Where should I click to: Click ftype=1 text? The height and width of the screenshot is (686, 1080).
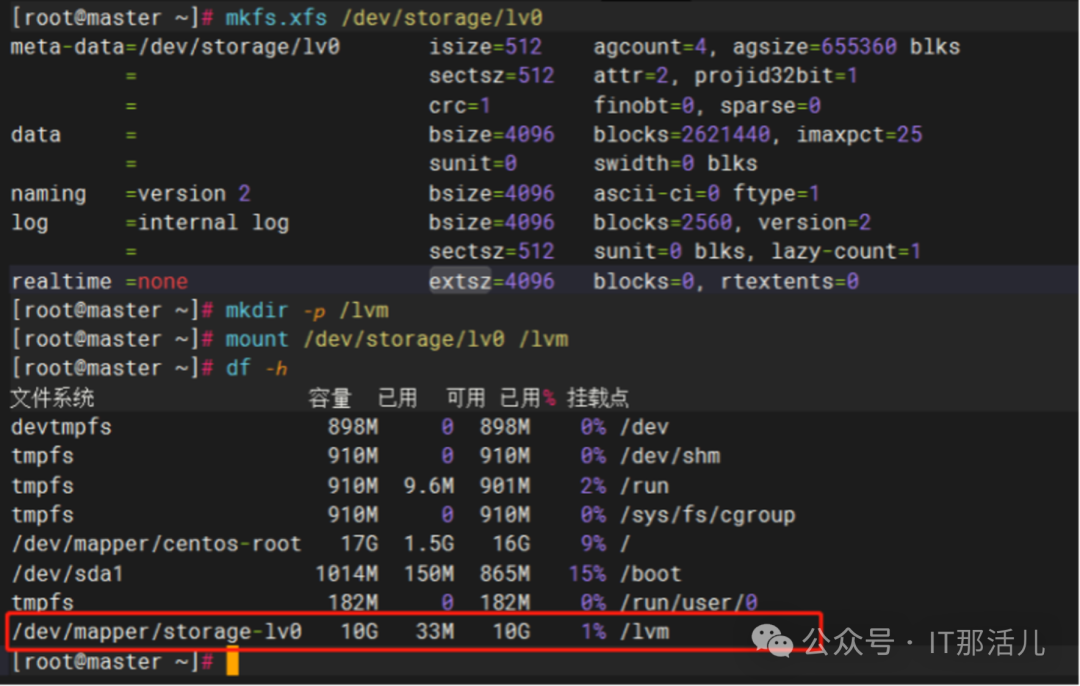pos(776,194)
